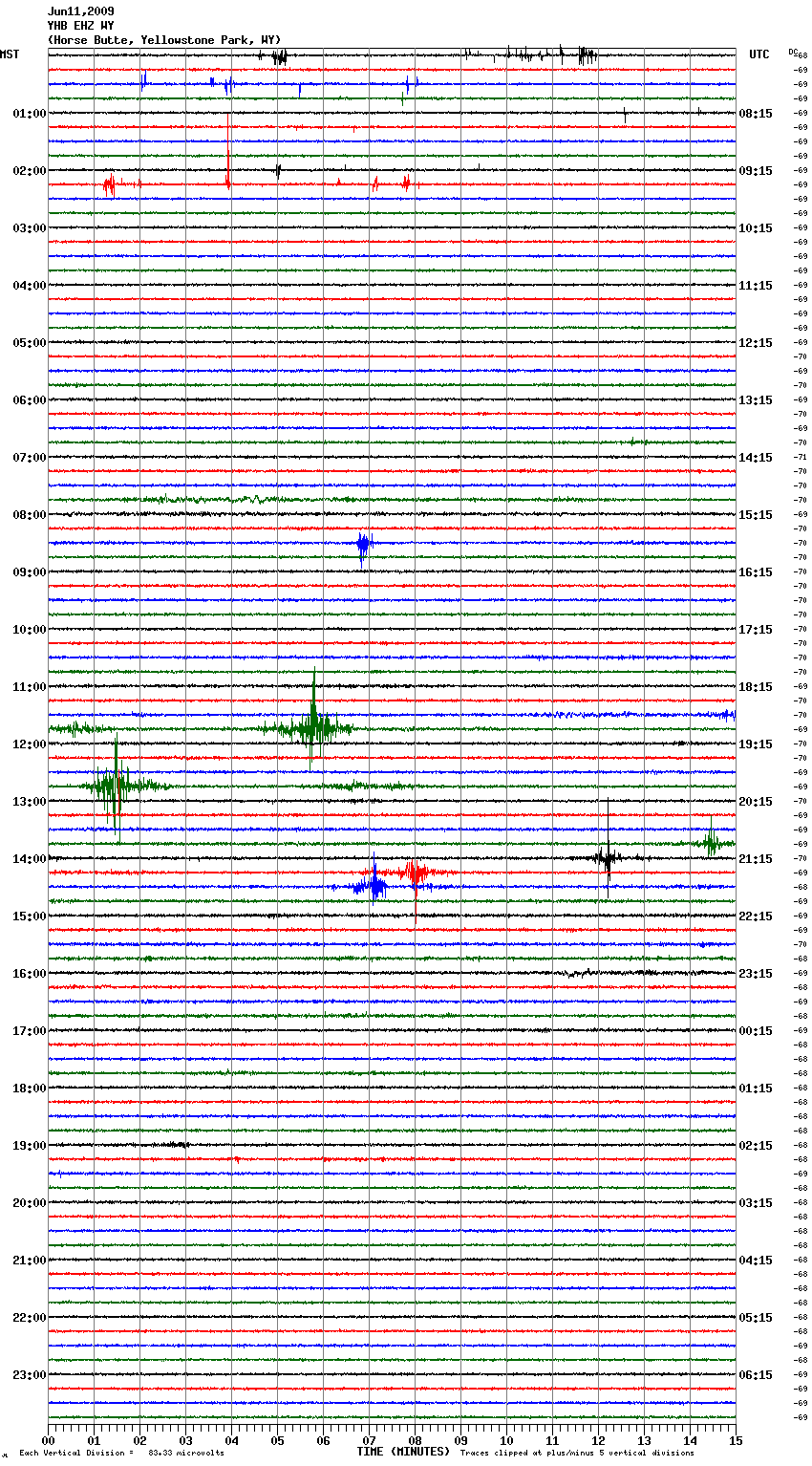Viewport: 812px width, 1466px height.
Task: Click the 'MST' time zone label
Action: [10, 54]
